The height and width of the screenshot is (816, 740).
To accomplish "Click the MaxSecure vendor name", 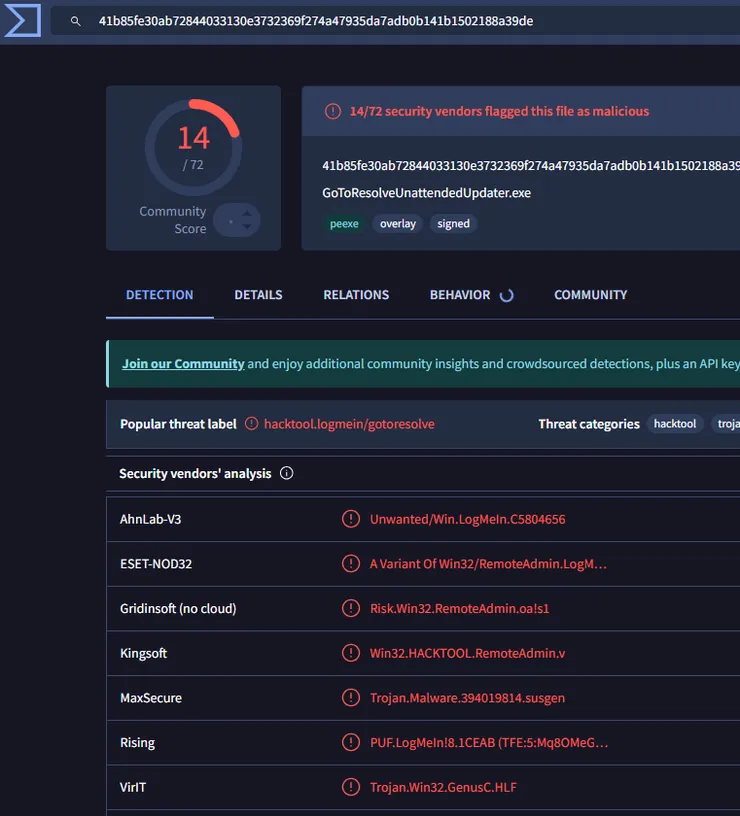I will coord(151,698).
